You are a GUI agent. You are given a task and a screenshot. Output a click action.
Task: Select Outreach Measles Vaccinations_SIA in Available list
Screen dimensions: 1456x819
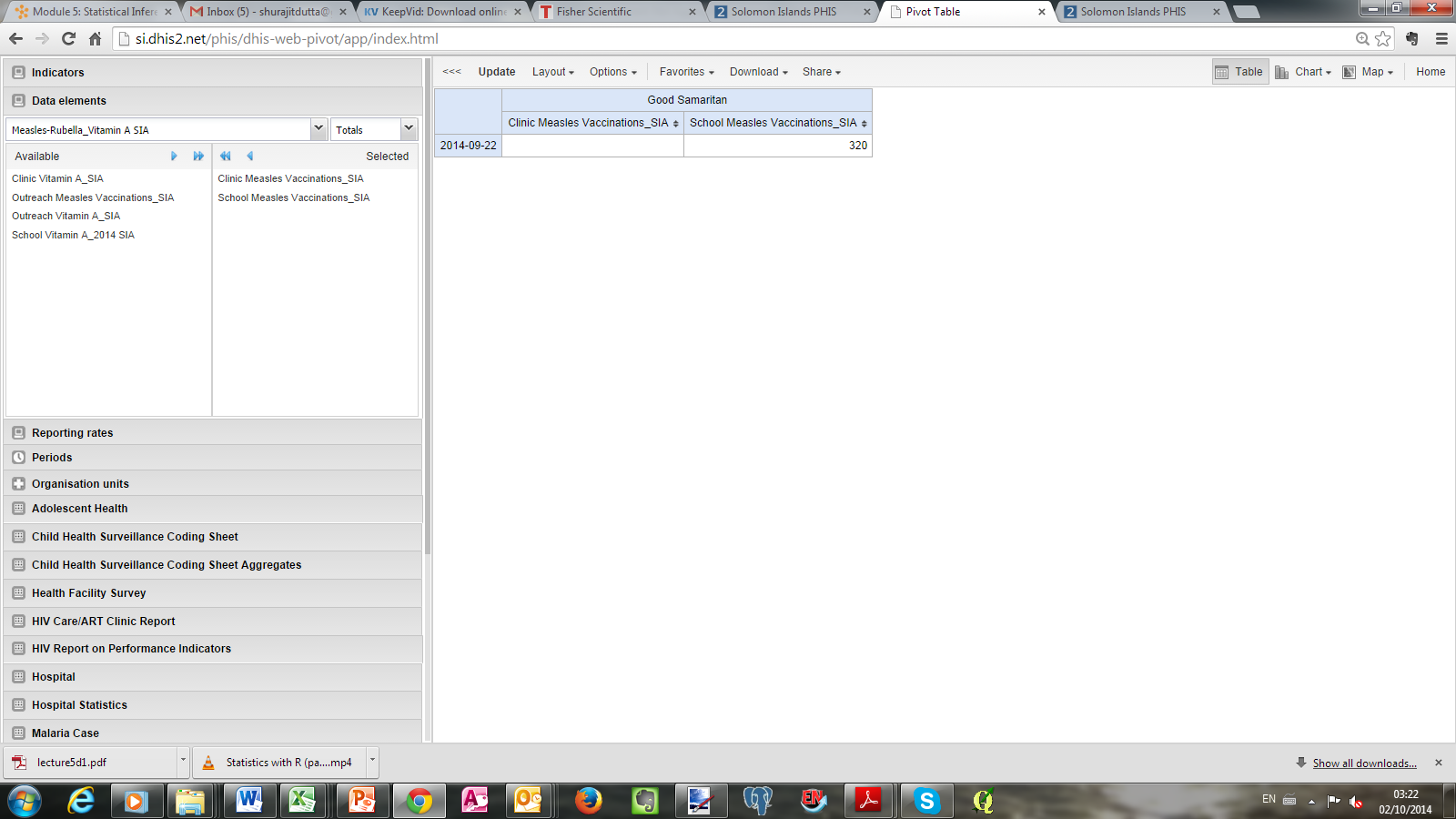click(x=93, y=197)
